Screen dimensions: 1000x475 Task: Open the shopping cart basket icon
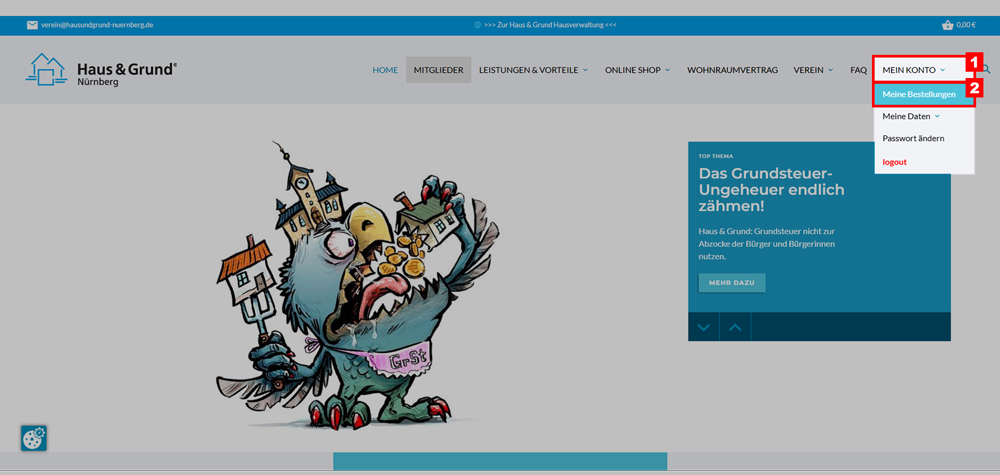[x=947, y=25]
